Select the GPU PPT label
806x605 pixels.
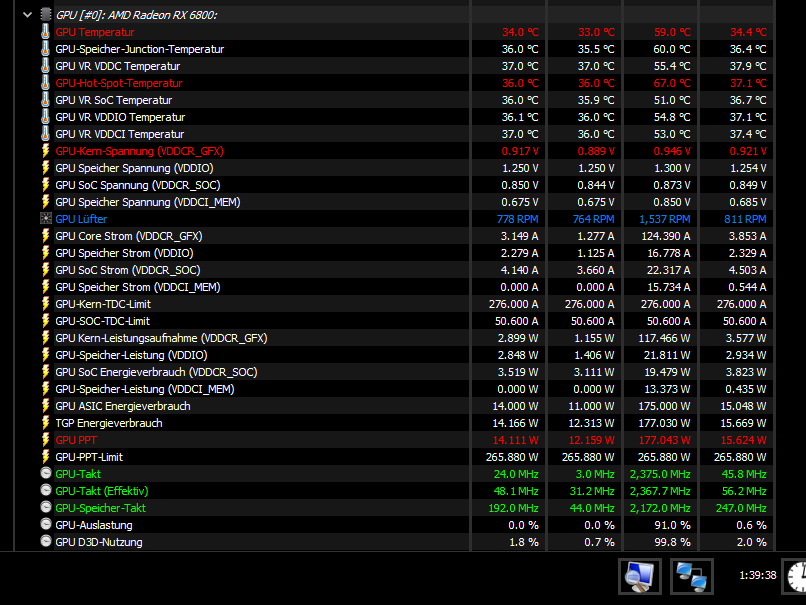click(x=76, y=440)
